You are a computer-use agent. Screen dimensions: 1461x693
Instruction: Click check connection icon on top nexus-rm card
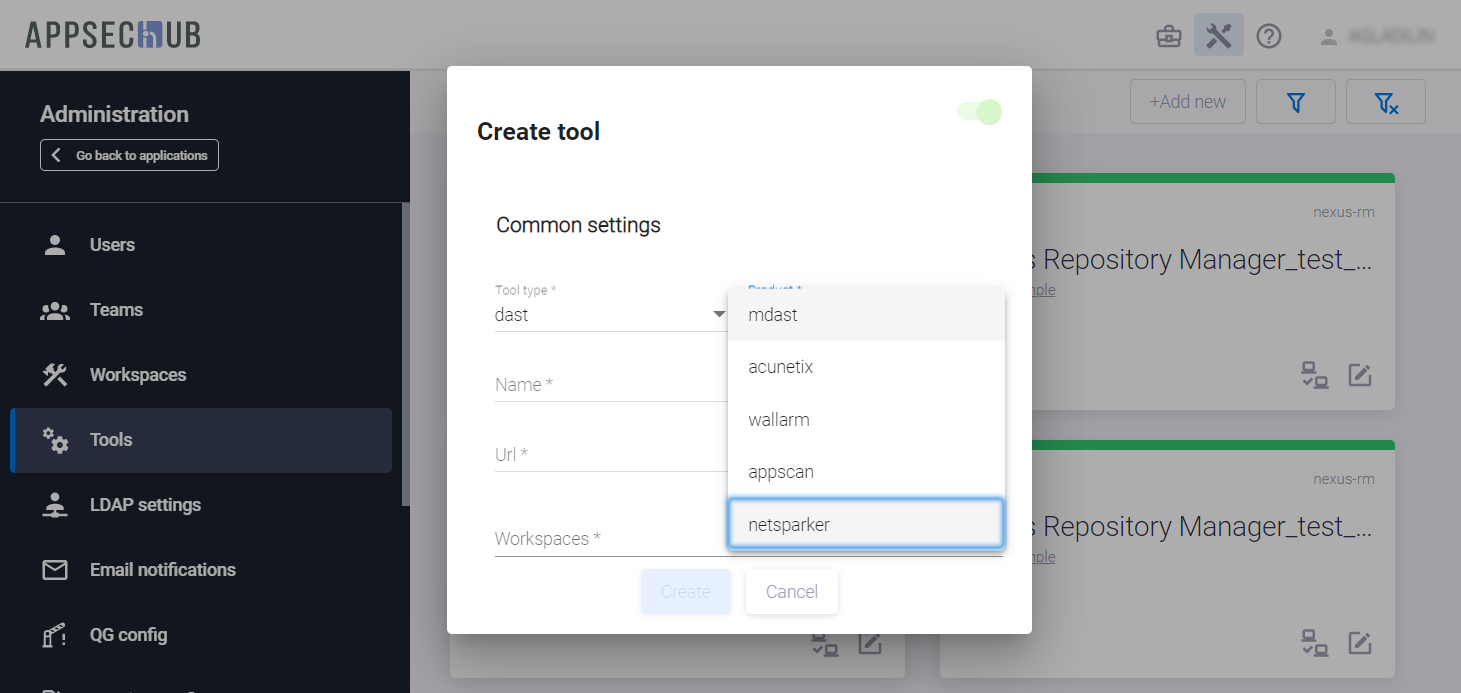[x=1314, y=375]
